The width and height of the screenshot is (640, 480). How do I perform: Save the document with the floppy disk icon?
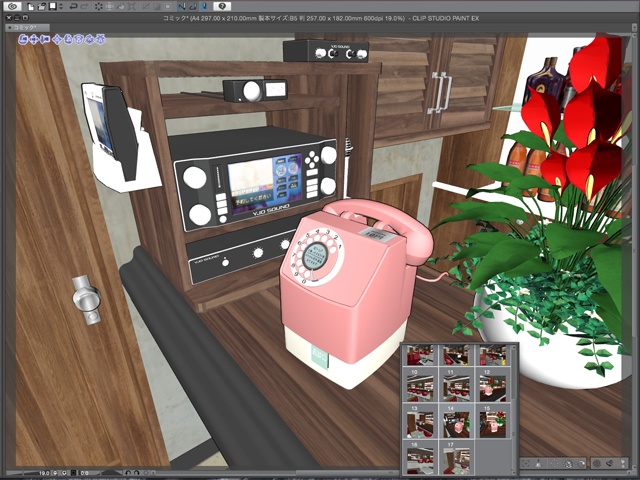pos(53,7)
